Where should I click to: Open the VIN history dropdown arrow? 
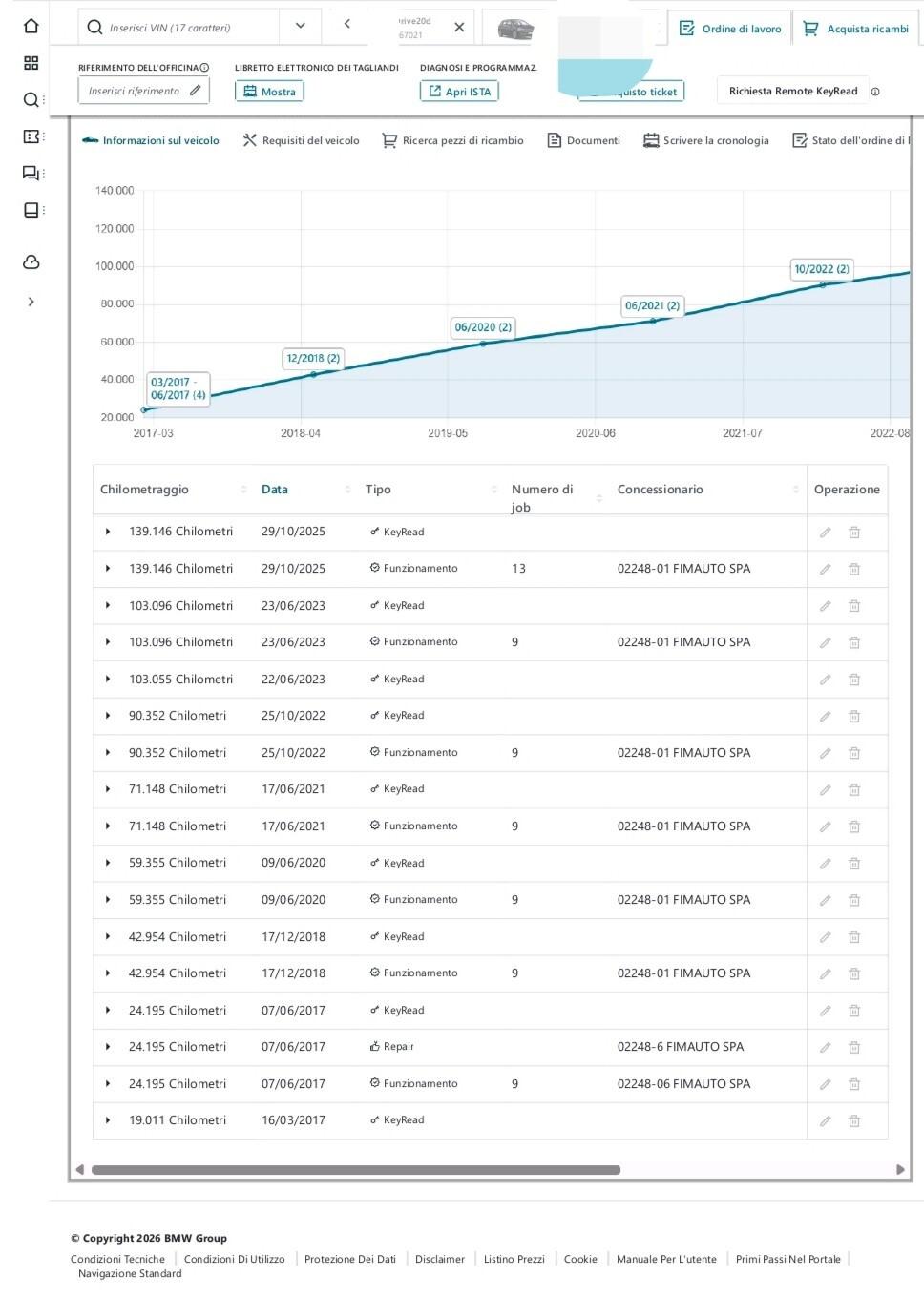[x=301, y=27]
